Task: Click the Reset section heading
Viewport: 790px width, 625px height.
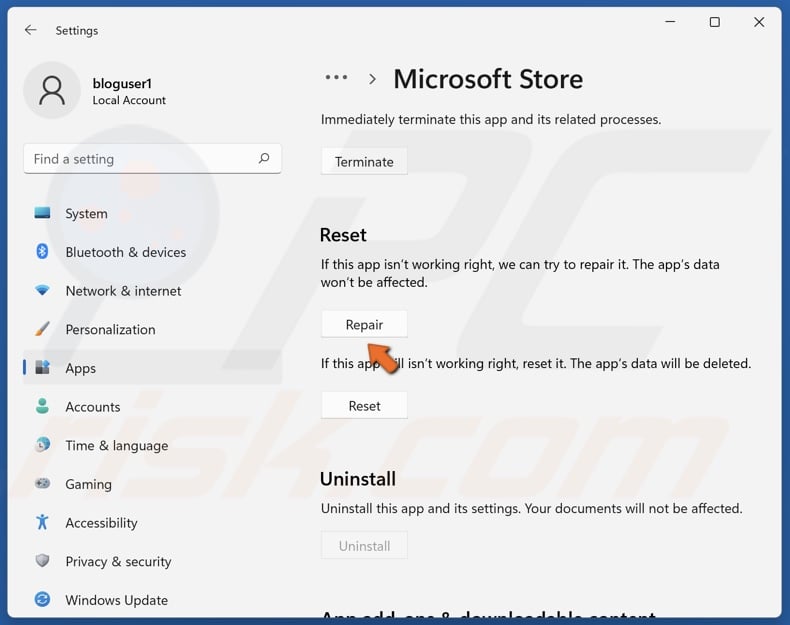Action: [343, 235]
